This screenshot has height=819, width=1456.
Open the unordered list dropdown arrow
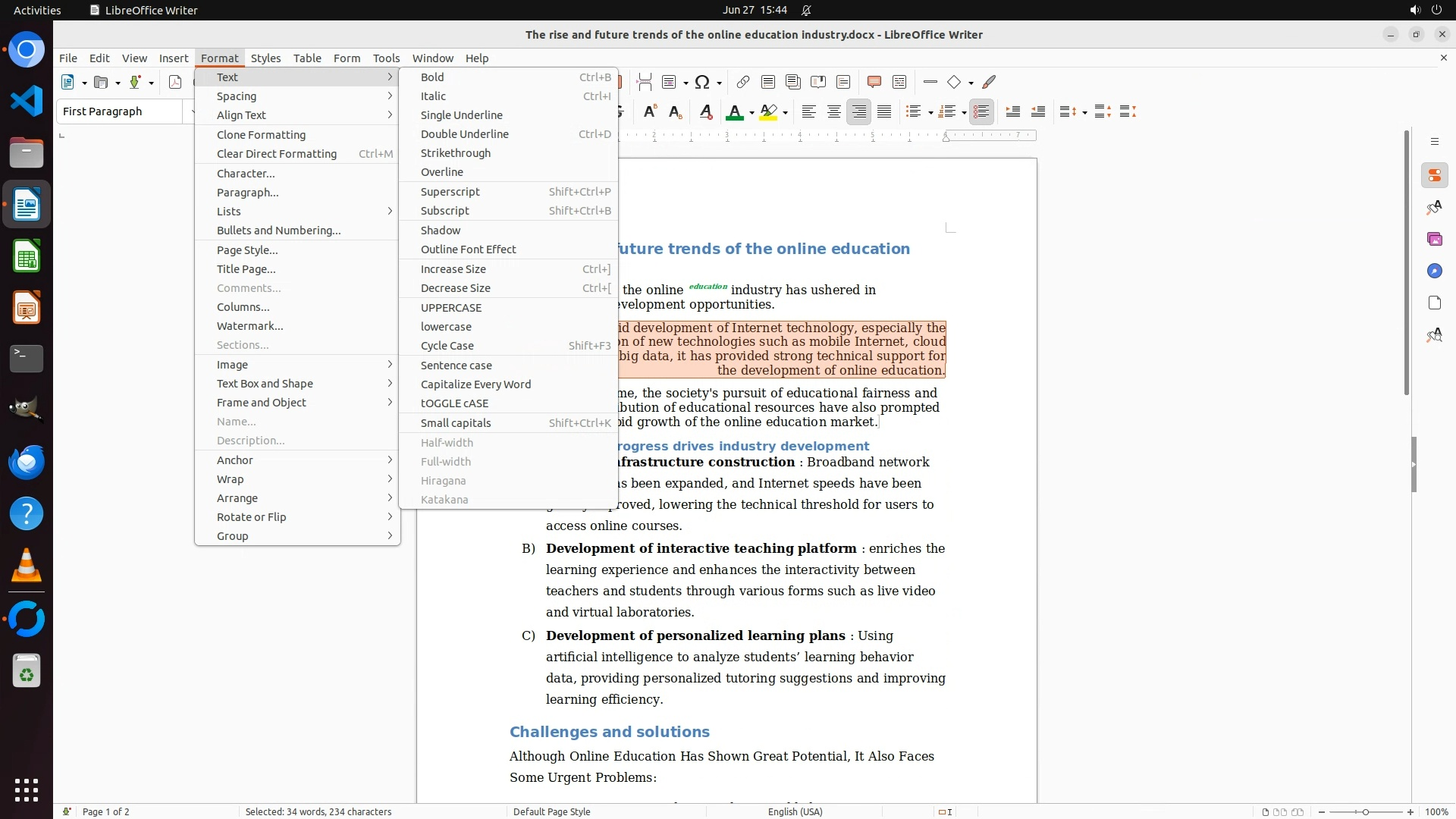coord(930,113)
